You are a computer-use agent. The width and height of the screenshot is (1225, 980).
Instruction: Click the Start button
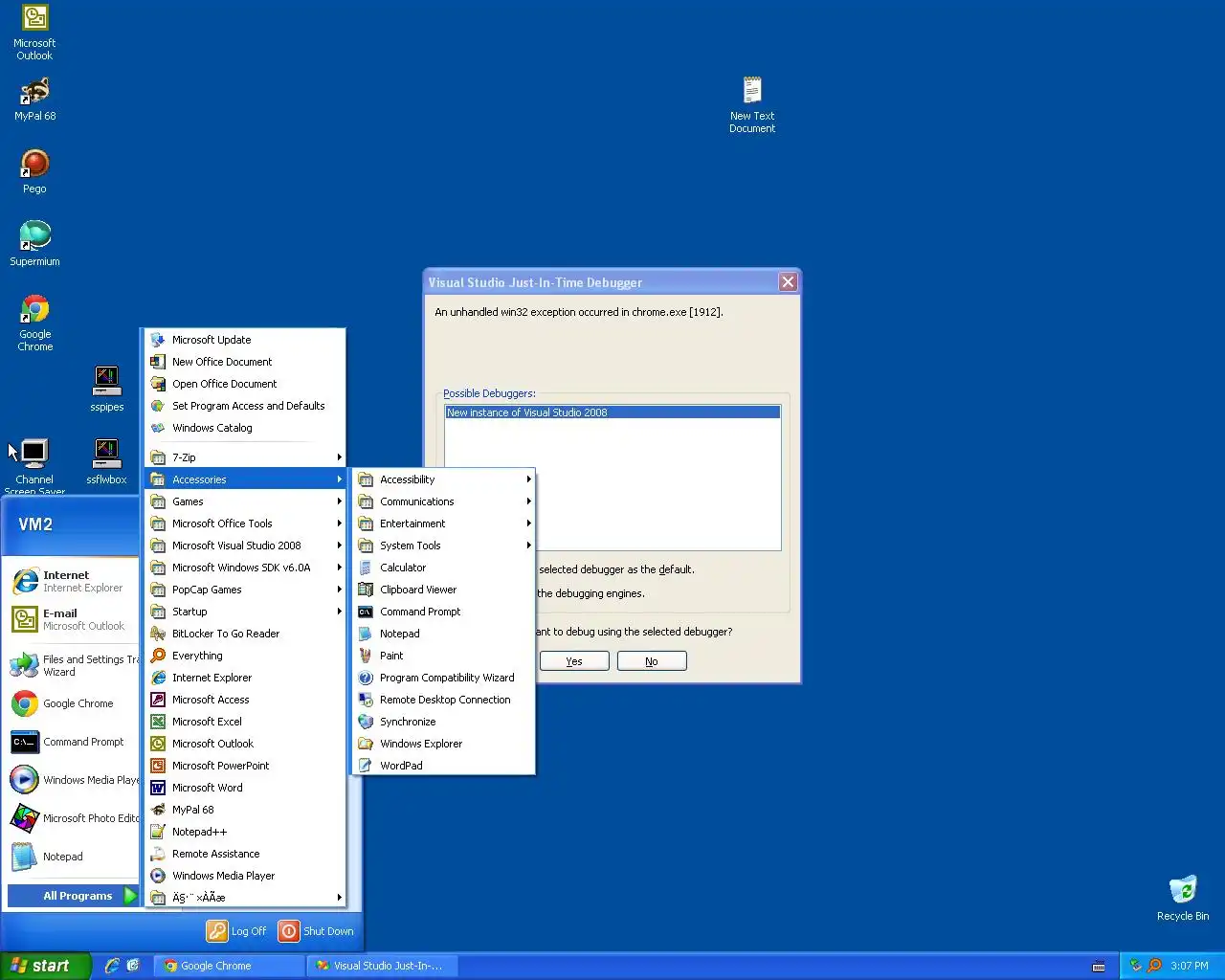click(x=46, y=966)
